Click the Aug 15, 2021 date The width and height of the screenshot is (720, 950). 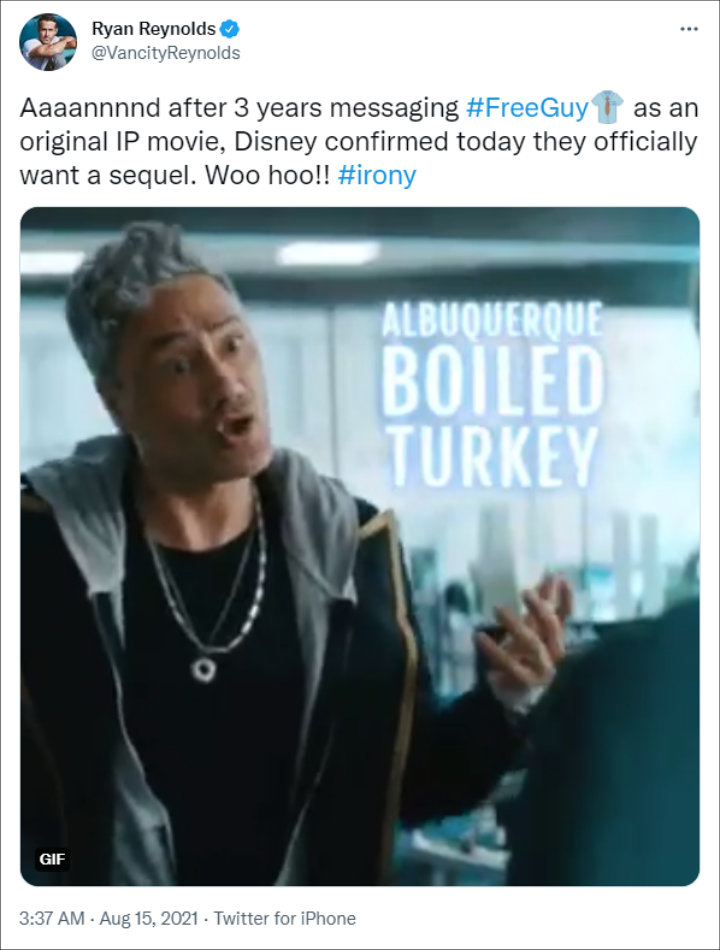pos(148,918)
